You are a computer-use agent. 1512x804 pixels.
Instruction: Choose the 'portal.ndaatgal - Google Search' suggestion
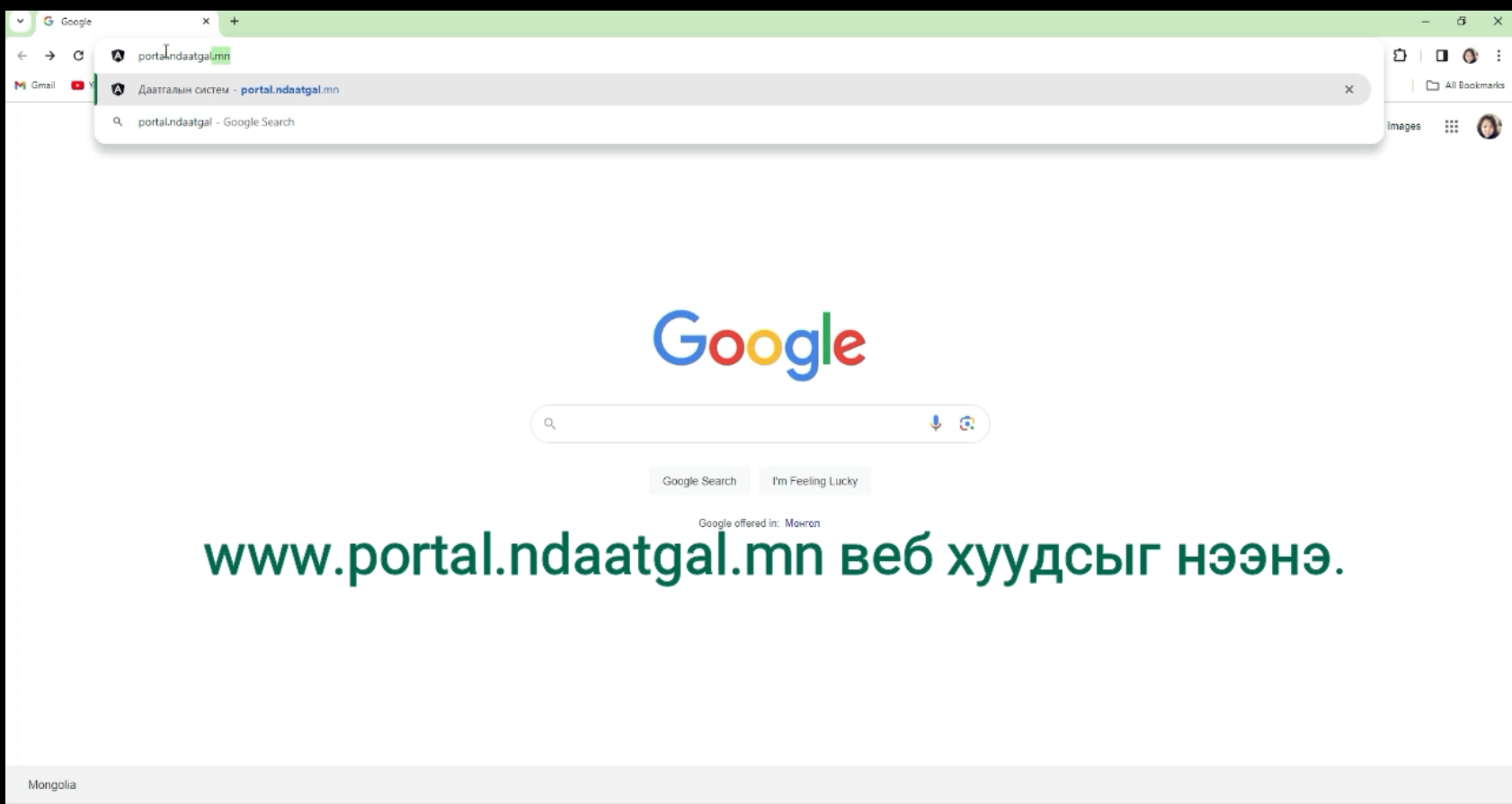733,121
